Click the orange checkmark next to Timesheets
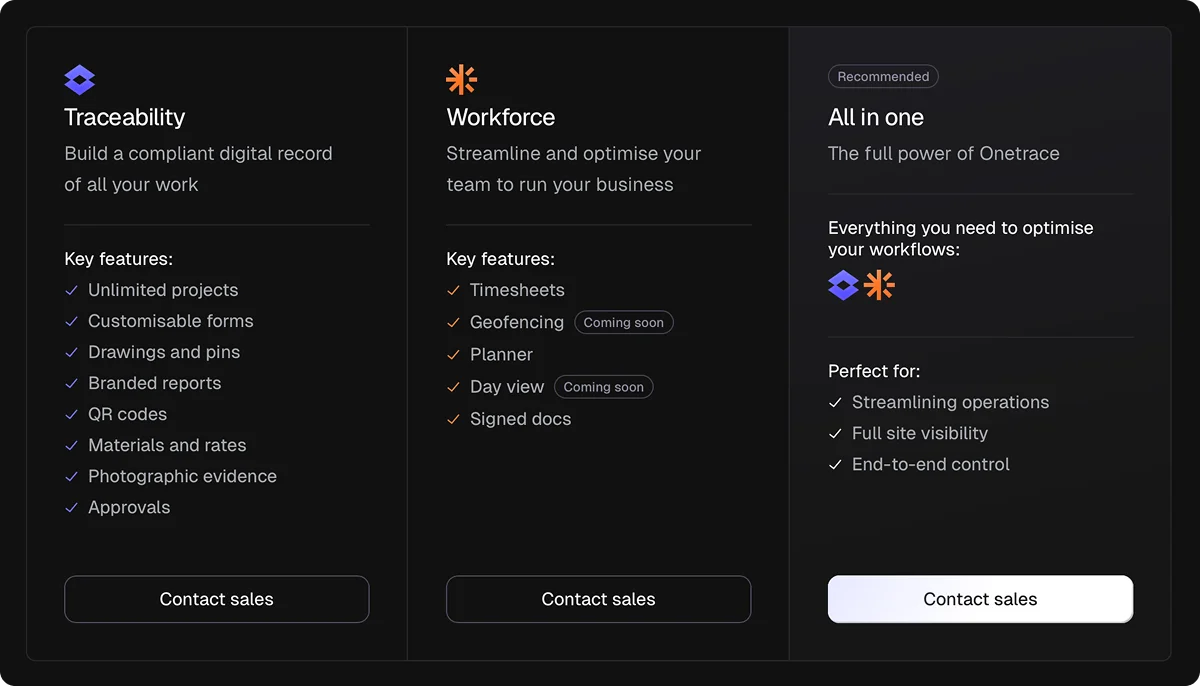Image resolution: width=1200 pixels, height=686 pixels. pos(453,290)
